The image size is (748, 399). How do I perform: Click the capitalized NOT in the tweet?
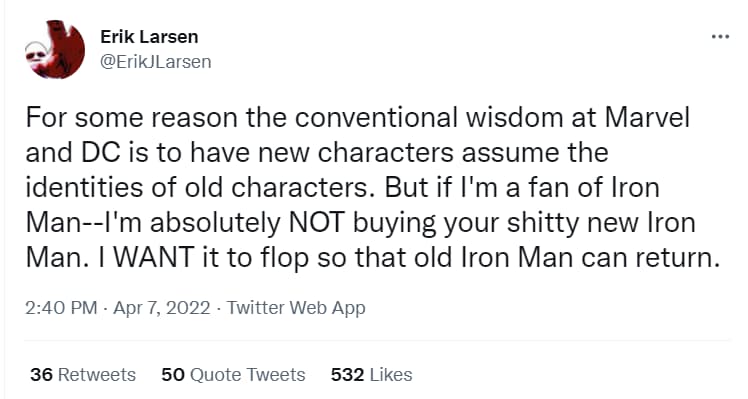pos(317,223)
